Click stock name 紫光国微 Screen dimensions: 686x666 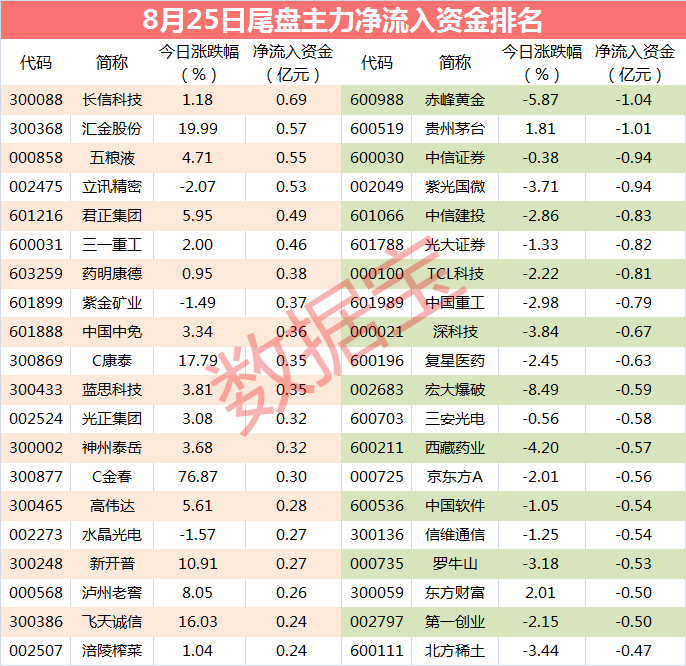(455, 187)
